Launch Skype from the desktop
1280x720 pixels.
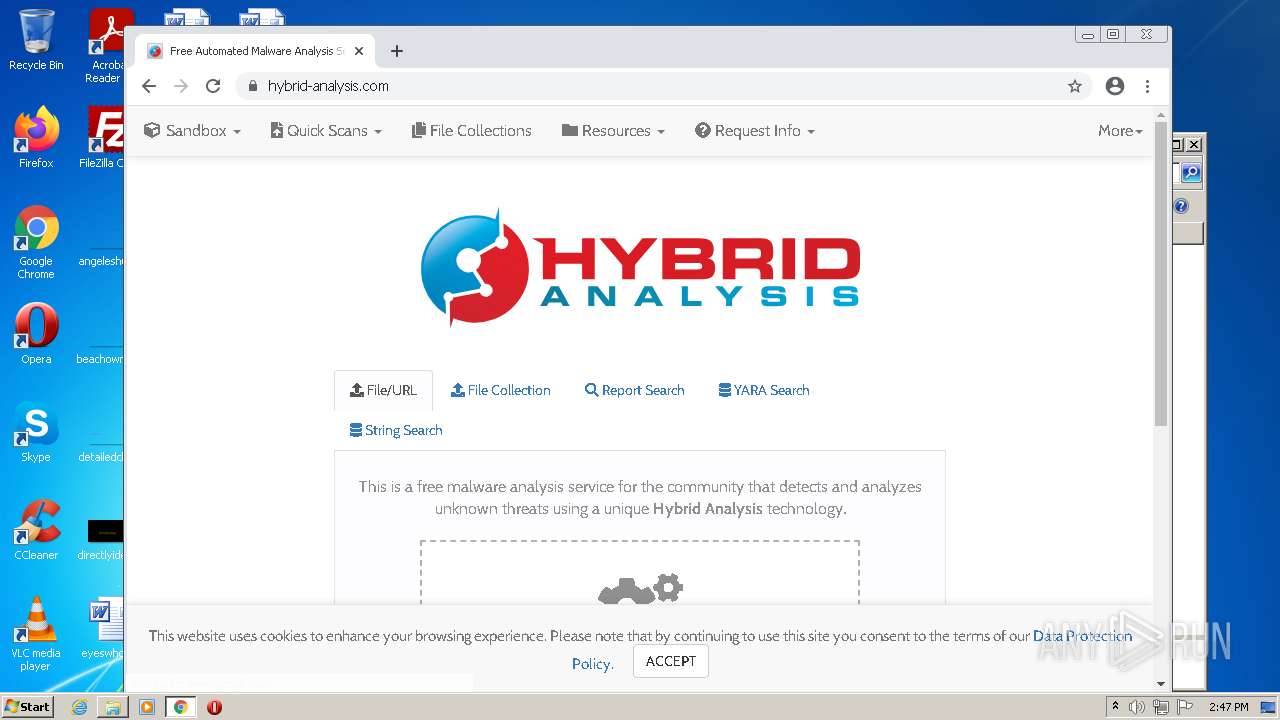[x=36, y=432]
